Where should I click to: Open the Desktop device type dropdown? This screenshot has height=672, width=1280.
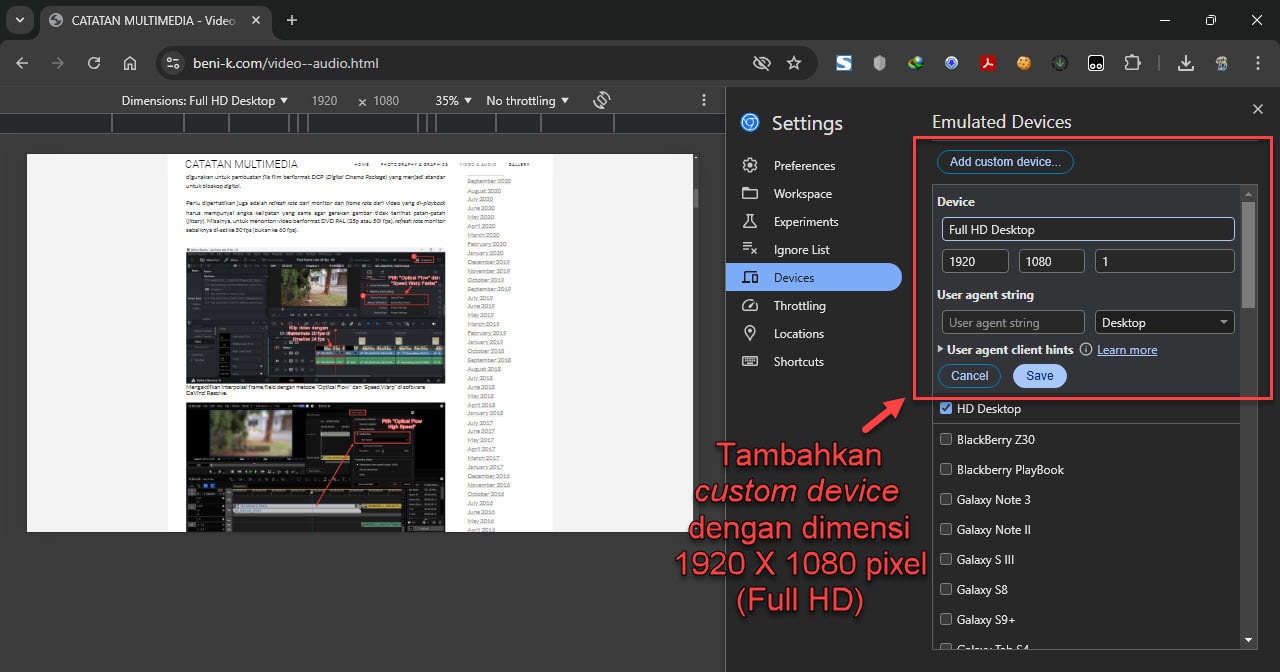tap(1165, 322)
